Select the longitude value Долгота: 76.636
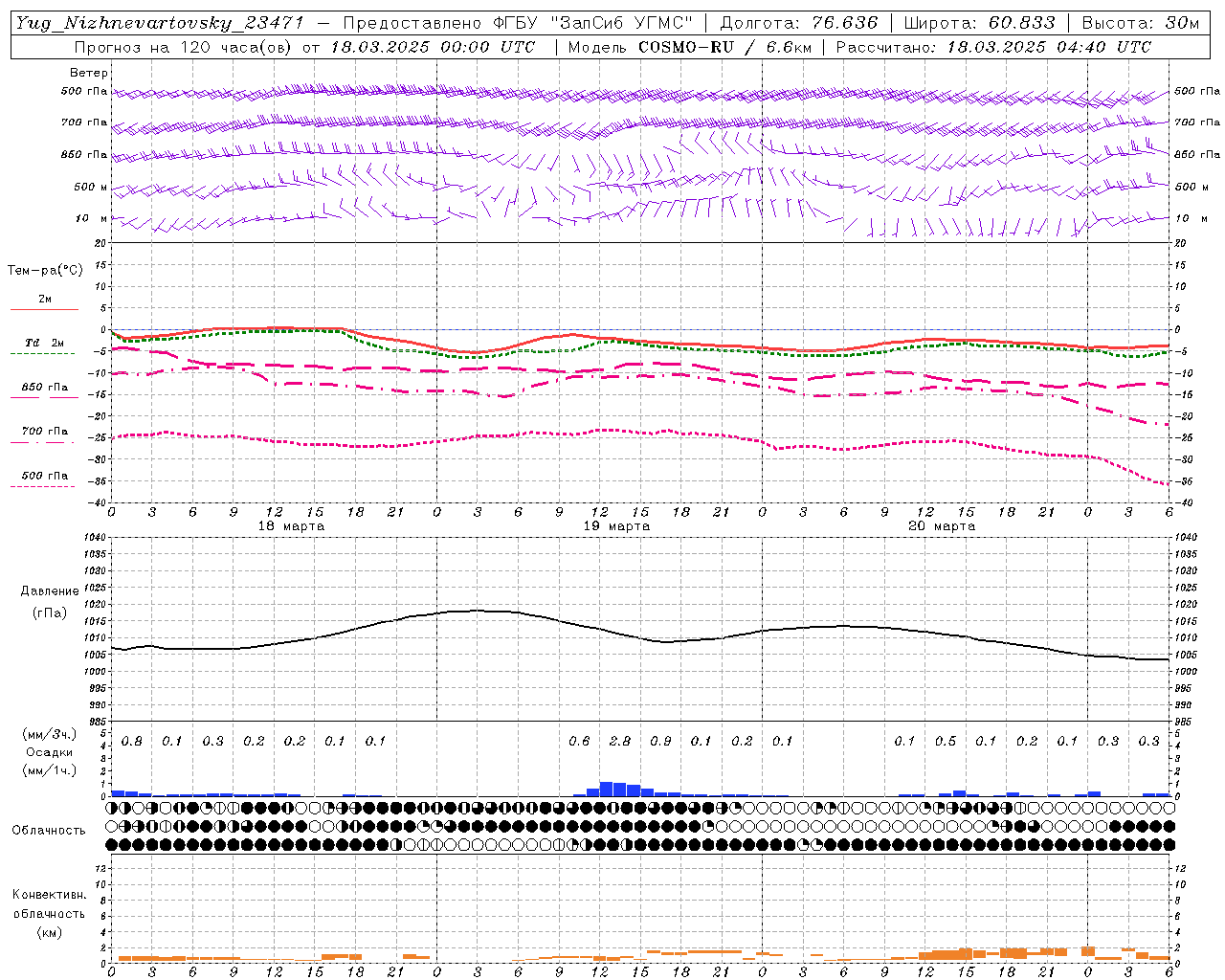This screenshot has width=1225, height=980. click(x=799, y=23)
